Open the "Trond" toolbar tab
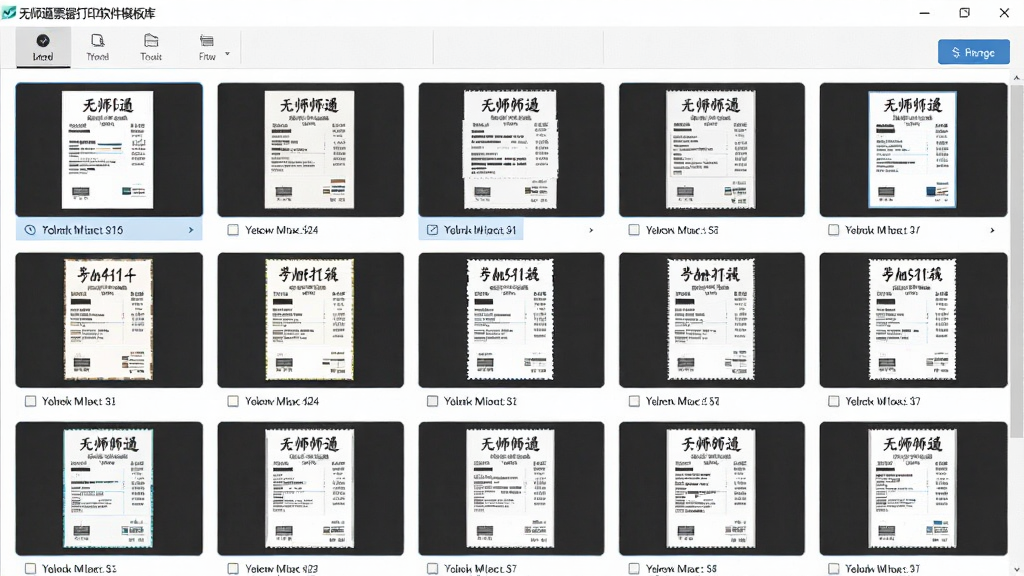This screenshot has height=576, width=1024. pos(97,47)
